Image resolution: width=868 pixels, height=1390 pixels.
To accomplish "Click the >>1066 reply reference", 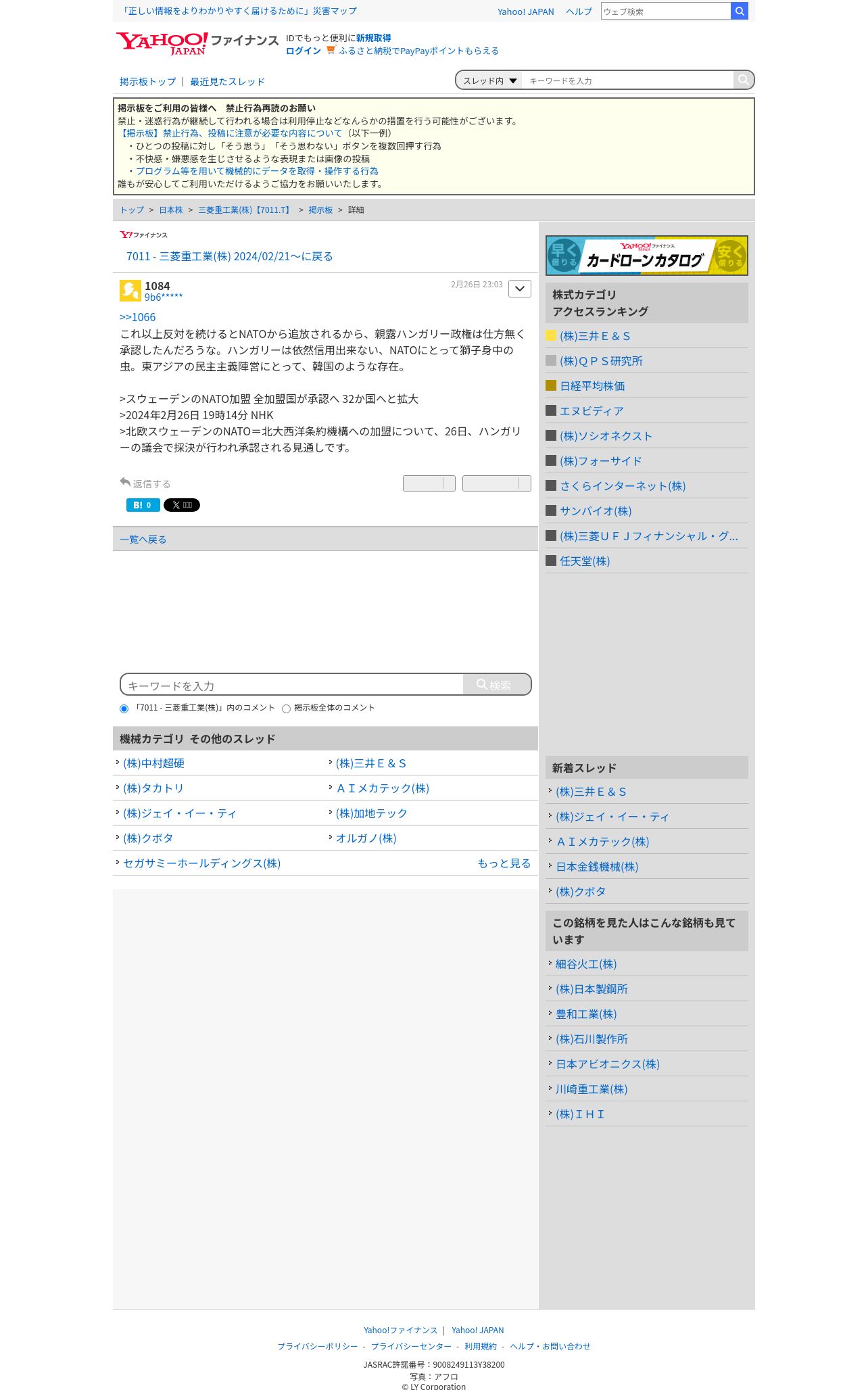I will click(x=137, y=317).
